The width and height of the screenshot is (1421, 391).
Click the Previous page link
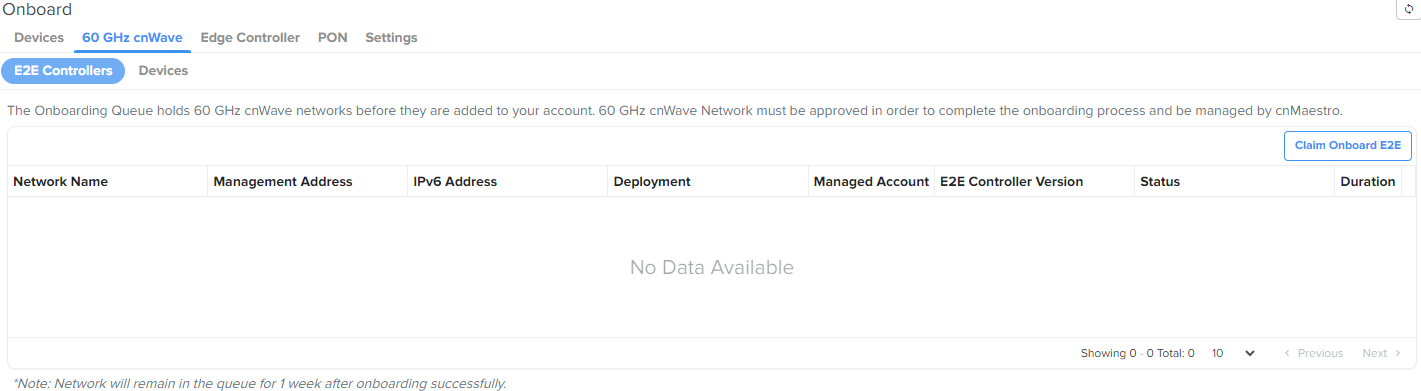(x=1313, y=353)
